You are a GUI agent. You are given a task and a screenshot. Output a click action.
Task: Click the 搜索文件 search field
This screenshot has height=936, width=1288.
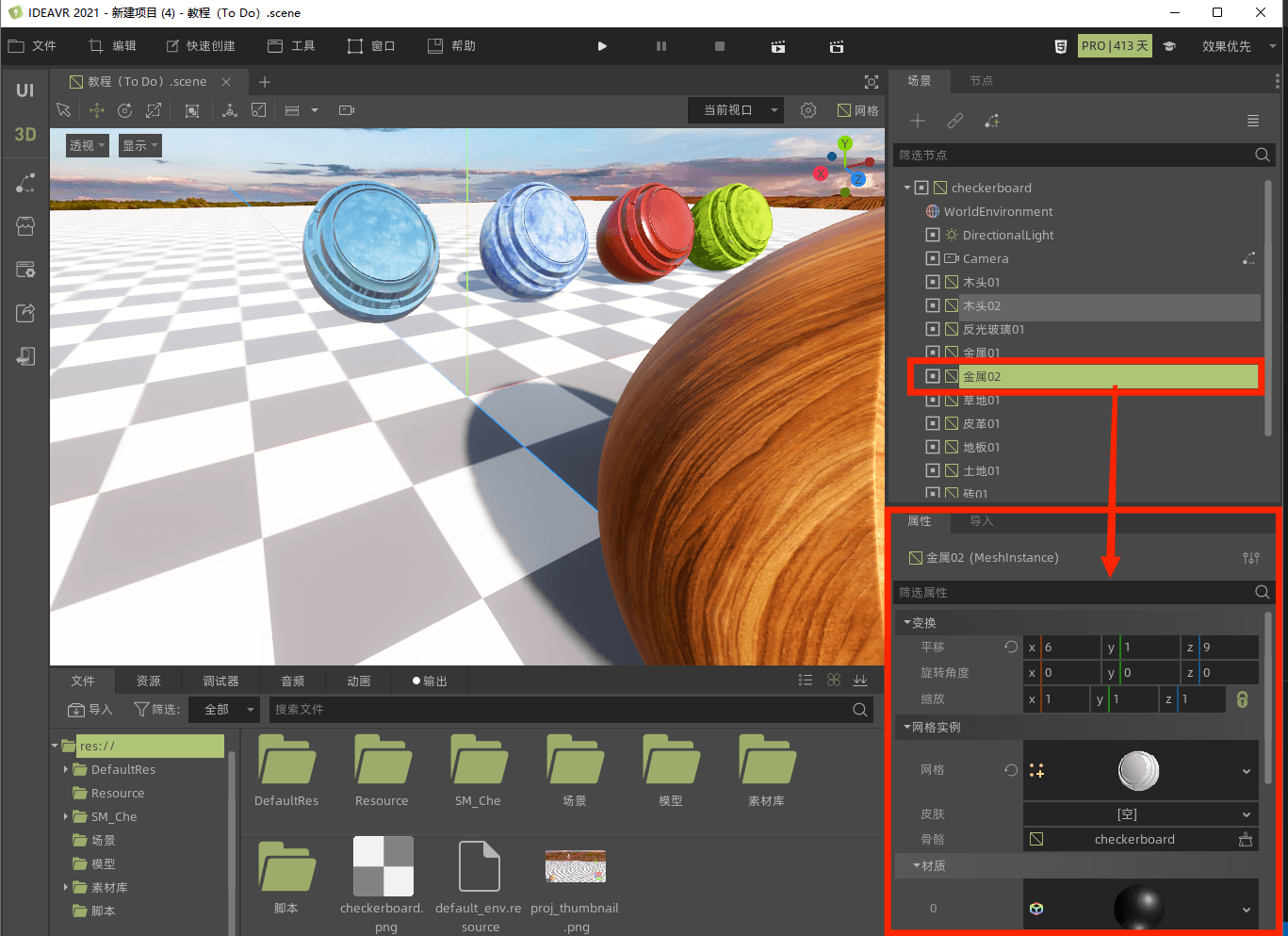click(x=561, y=710)
